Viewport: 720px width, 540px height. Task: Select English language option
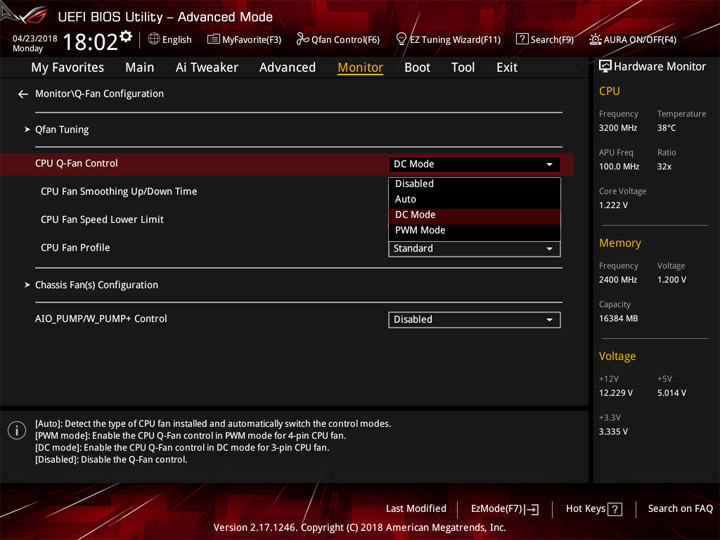[x=177, y=40]
